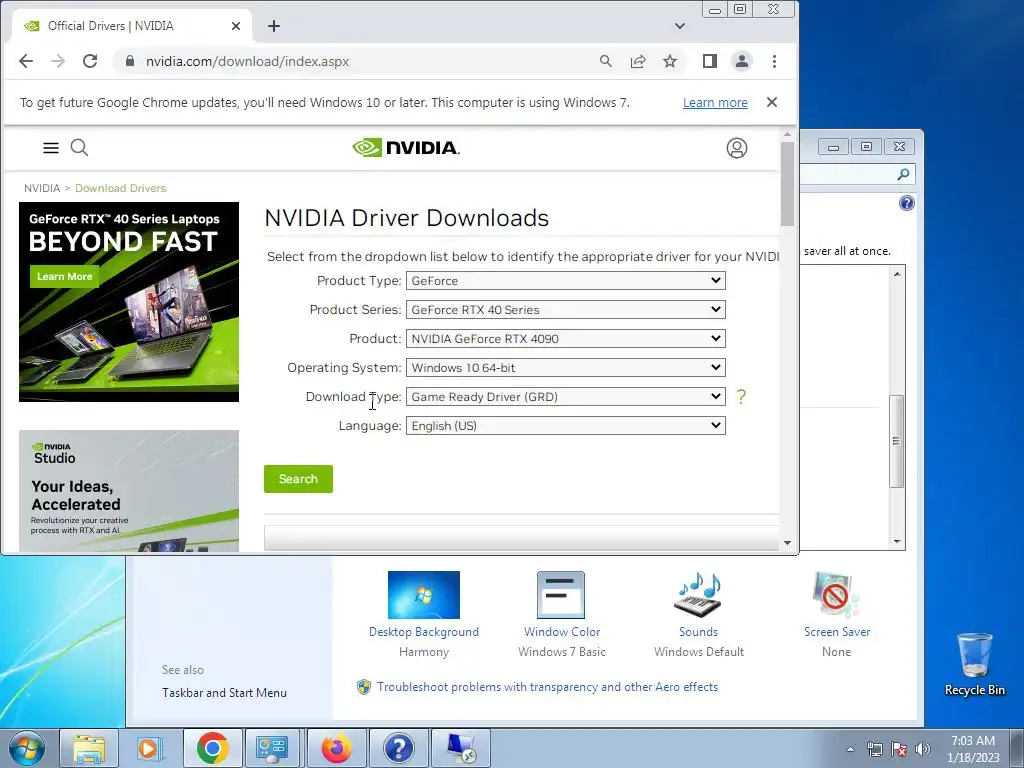Open the Chrome profile avatar

pos(742,61)
